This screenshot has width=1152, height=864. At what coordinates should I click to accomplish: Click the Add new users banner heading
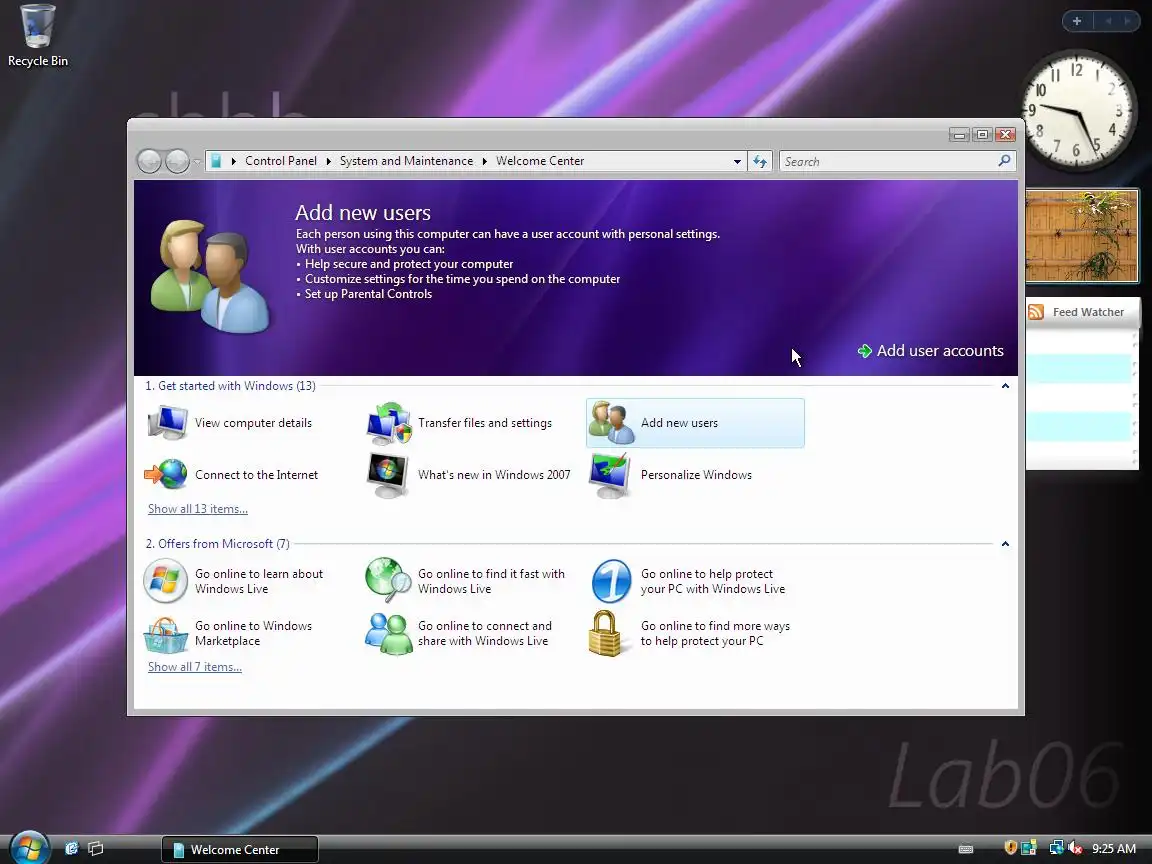coord(363,213)
